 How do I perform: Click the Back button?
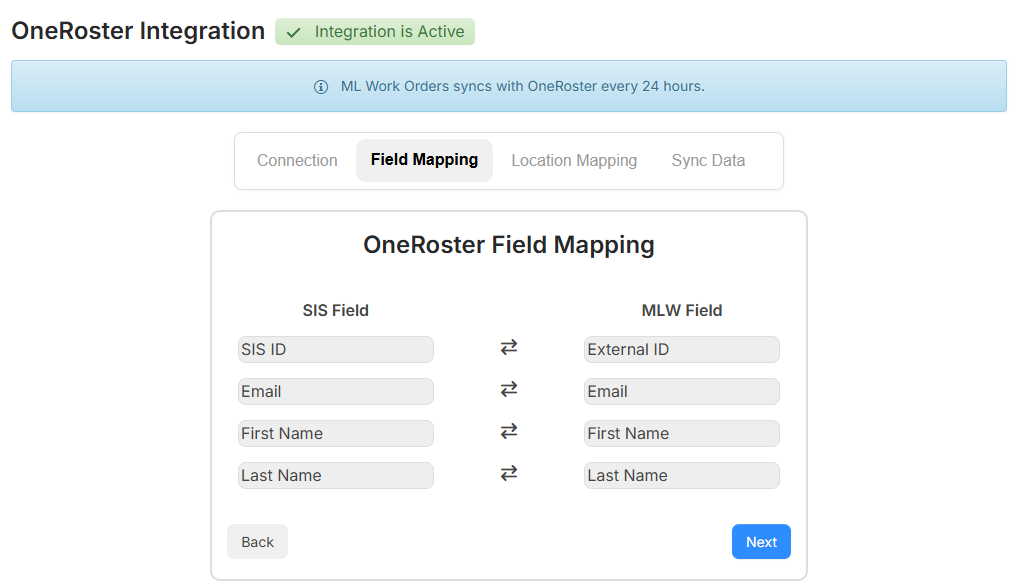[x=257, y=541]
